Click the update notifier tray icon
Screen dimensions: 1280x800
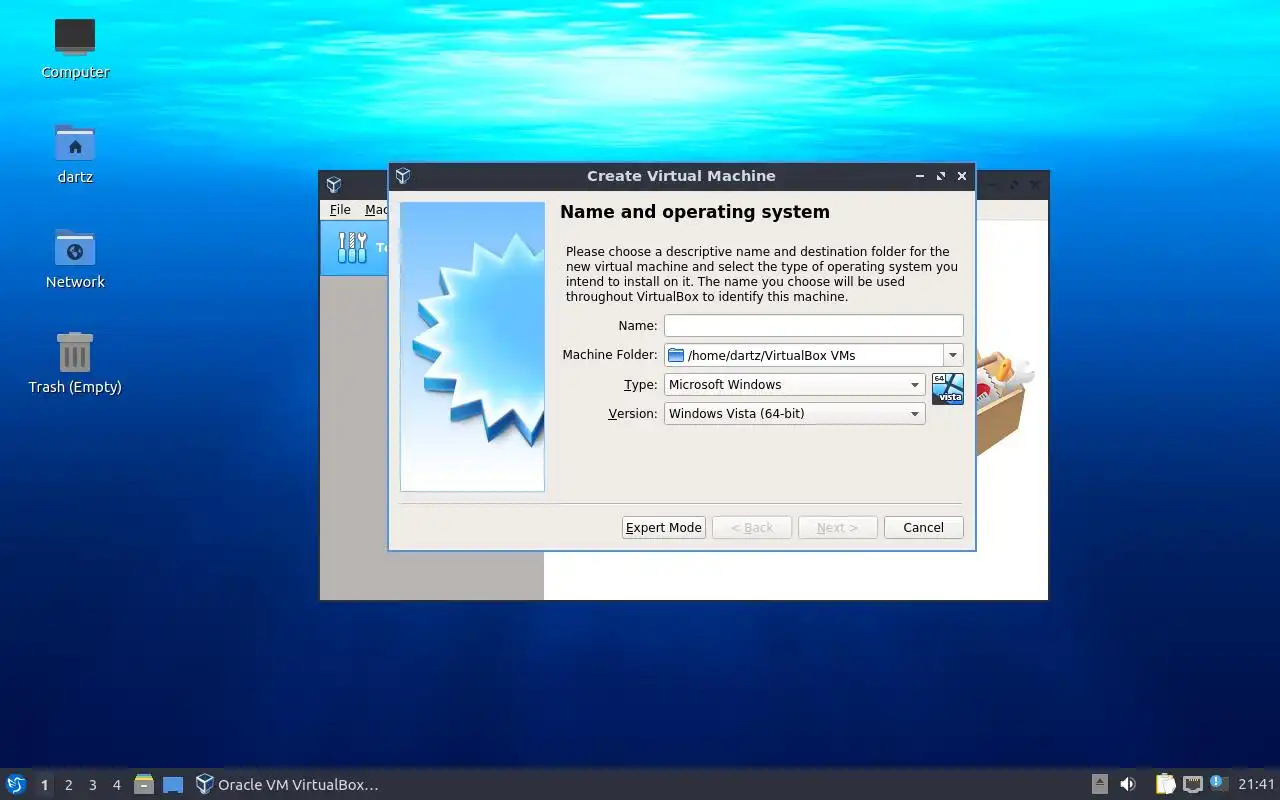coord(1218,783)
